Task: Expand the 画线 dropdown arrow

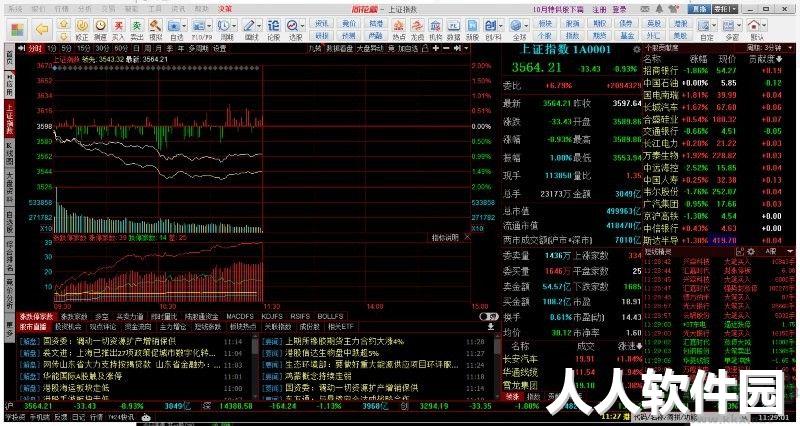Action: coord(259,25)
